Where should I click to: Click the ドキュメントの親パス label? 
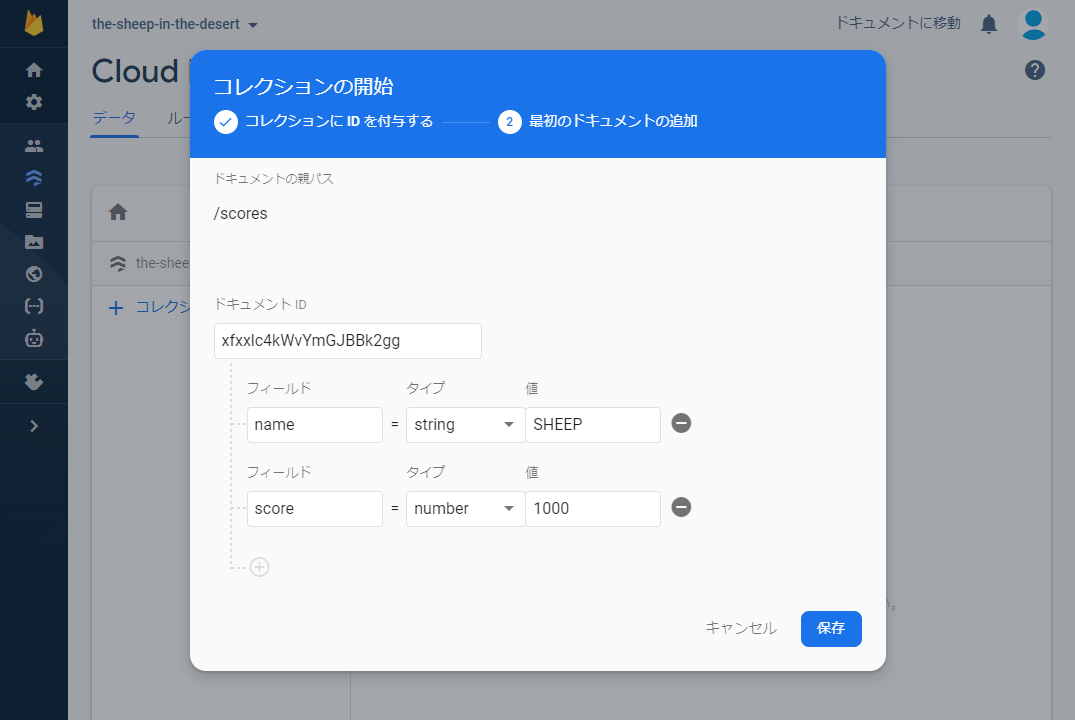click(274, 178)
